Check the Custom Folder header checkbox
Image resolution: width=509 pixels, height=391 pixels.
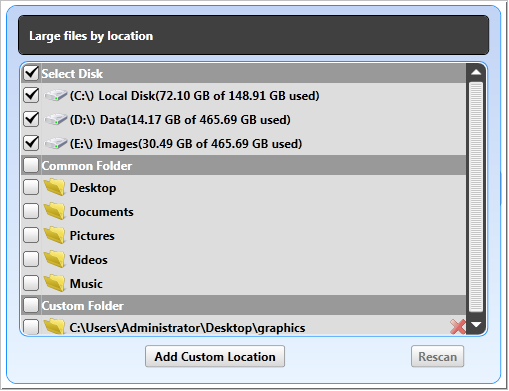coord(31,305)
